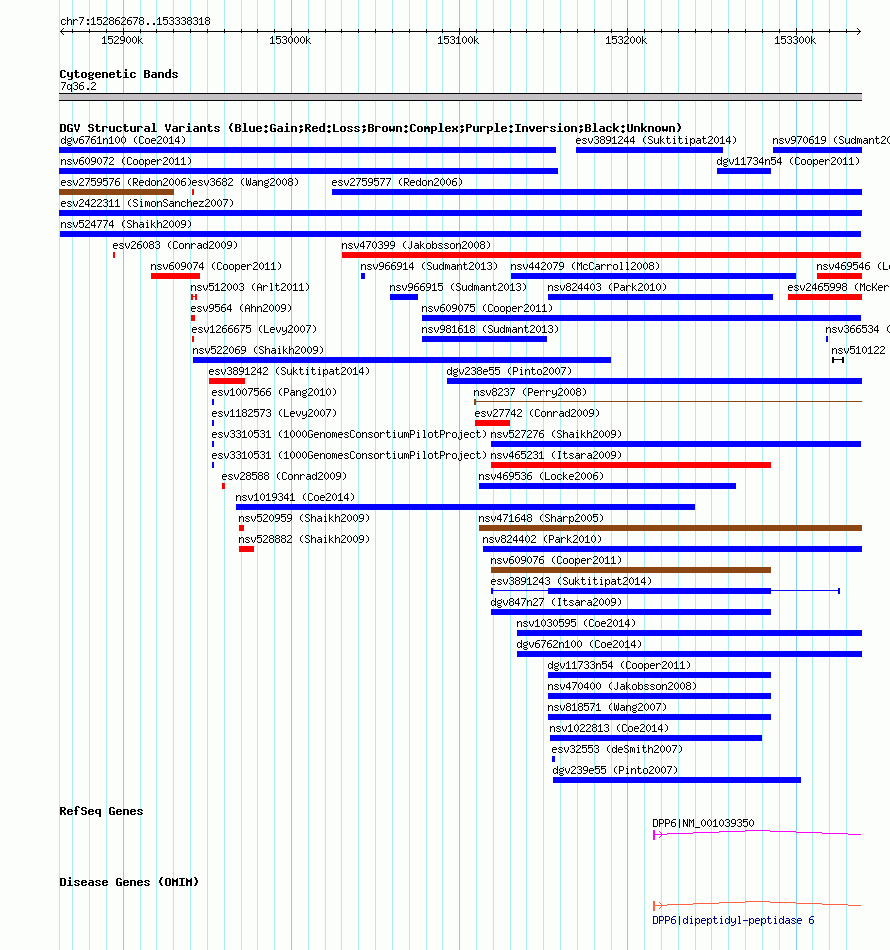Select nsv824402 (Park2010) variant
The height and width of the screenshot is (950, 890).
point(672,549)
